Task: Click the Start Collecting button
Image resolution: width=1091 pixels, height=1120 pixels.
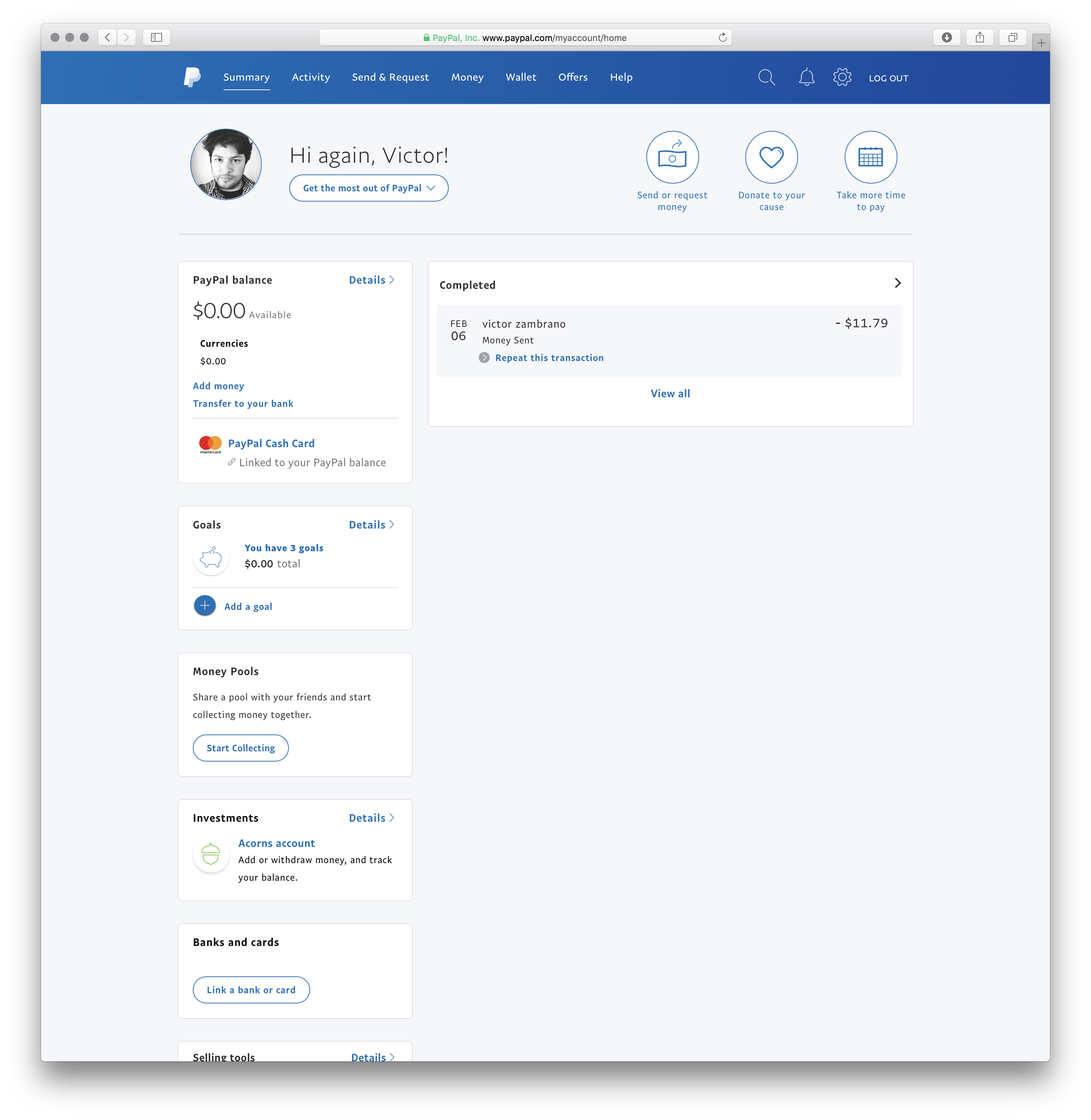Action: [x=240, y=748]
